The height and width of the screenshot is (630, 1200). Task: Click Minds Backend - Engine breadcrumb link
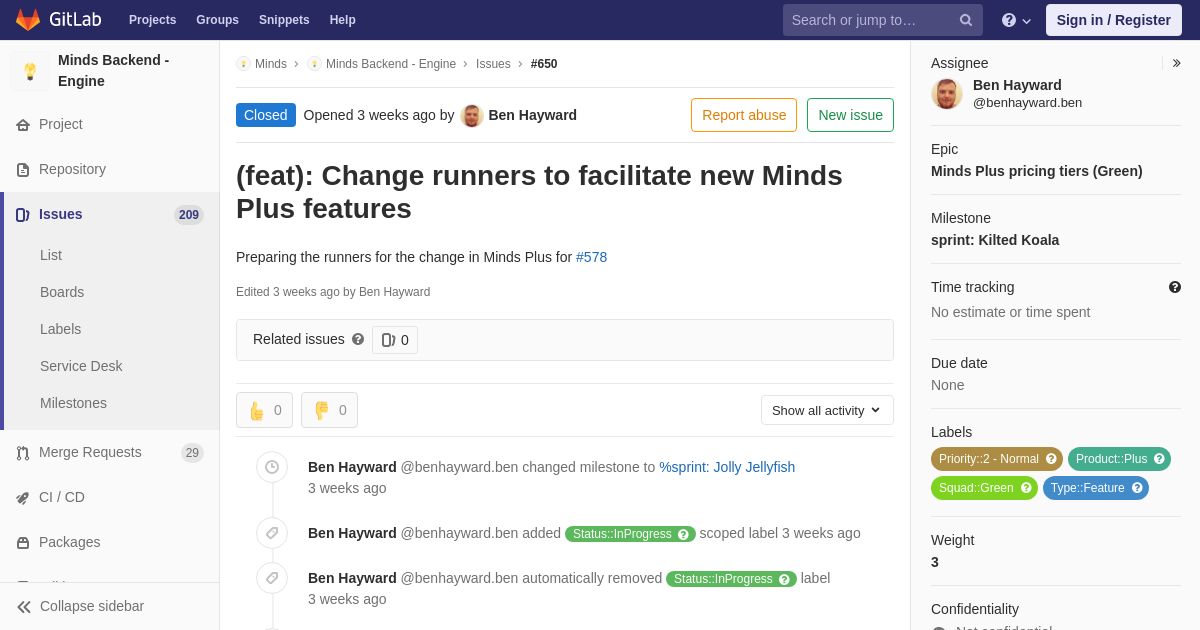pos(391,64)
